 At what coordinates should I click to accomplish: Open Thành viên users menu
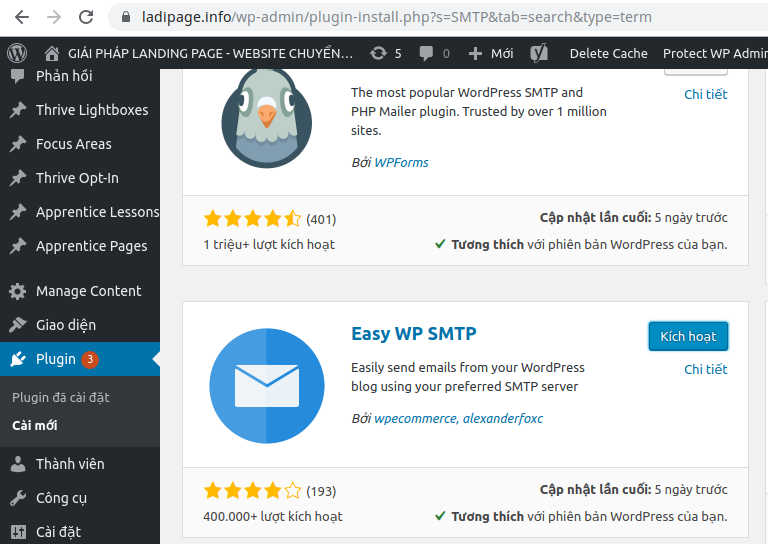[x=70, y=464]
